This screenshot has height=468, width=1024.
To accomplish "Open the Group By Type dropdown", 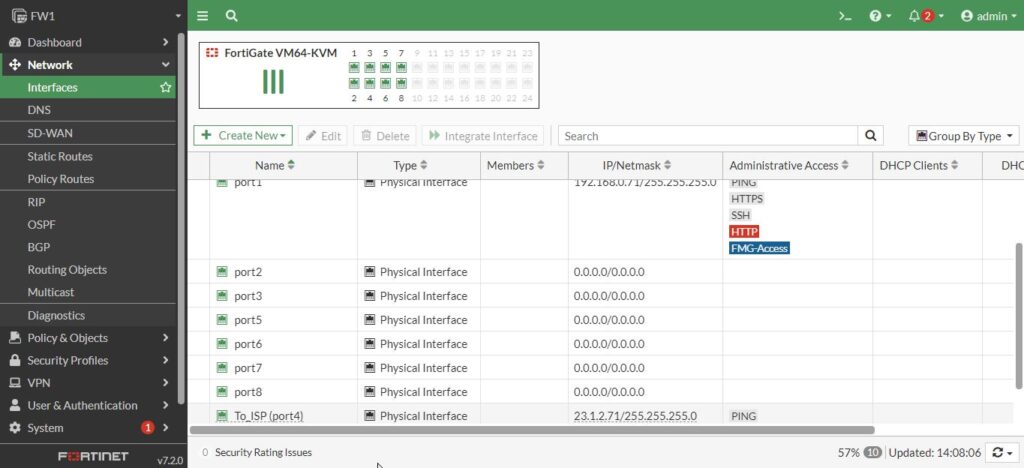I will pos(963,136).
